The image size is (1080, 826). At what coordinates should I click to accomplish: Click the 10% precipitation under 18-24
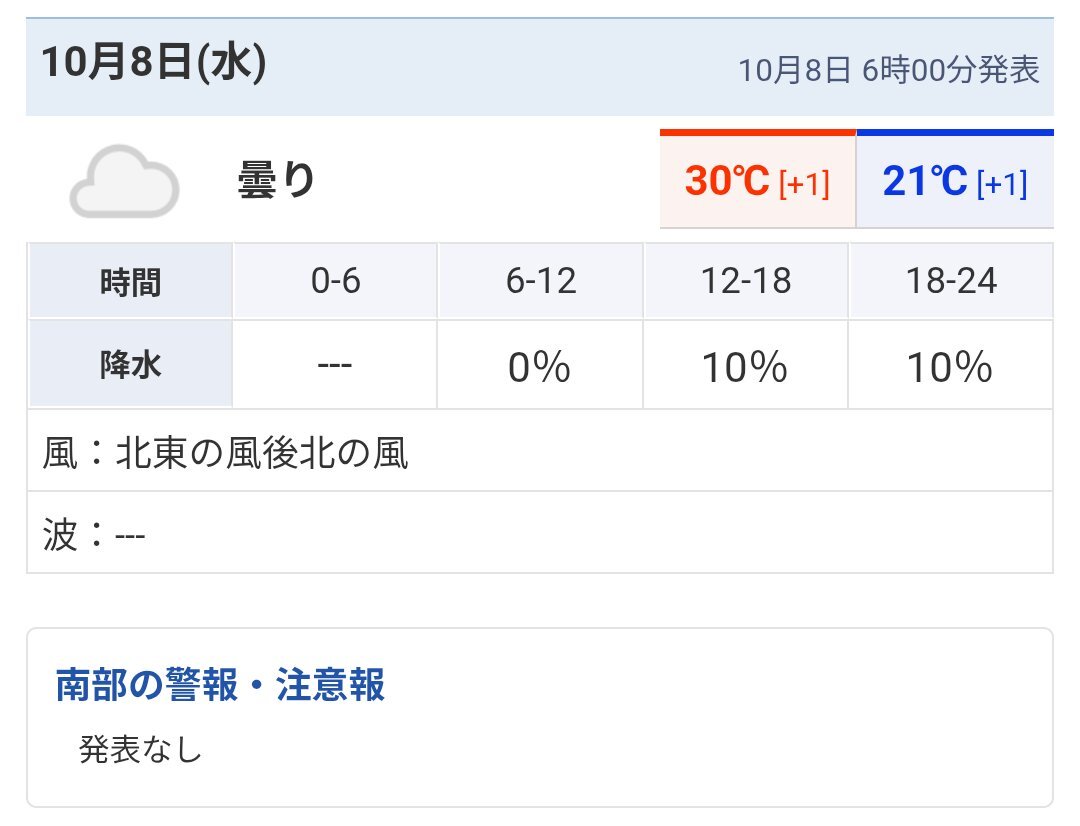pyautogui.click(x=950, y=367)
